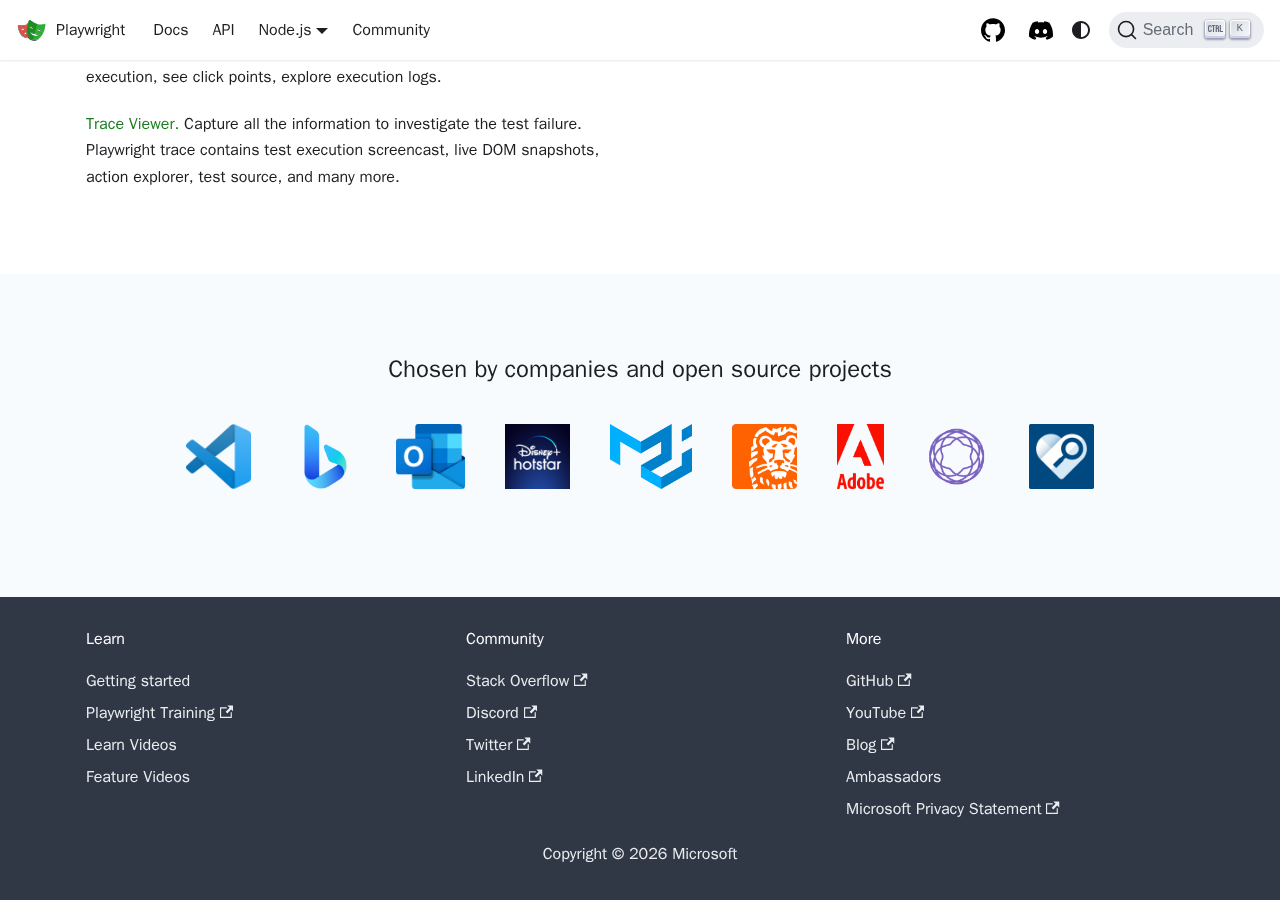Open the Discord server icon link
This screenshot has width=1280, height=900.
pyautogui.click(x=1041, y=30)
